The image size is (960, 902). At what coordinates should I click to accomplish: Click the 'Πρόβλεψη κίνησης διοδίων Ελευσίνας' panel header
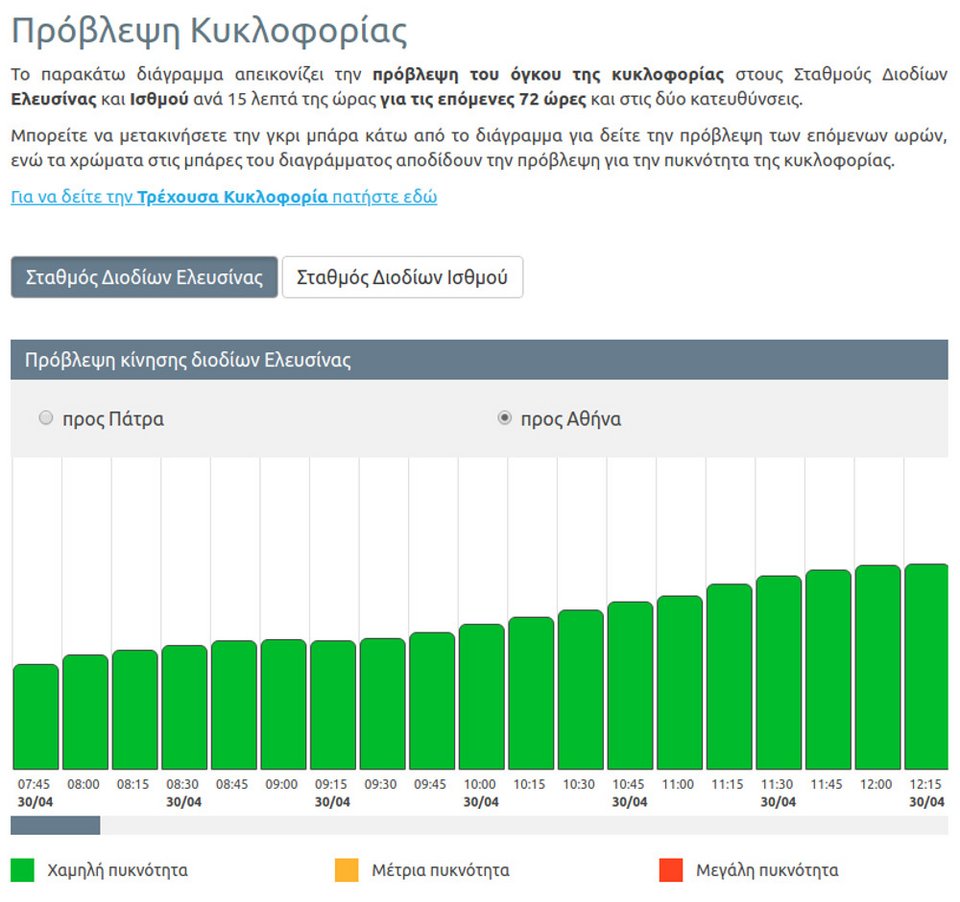[x=479, y=360]
